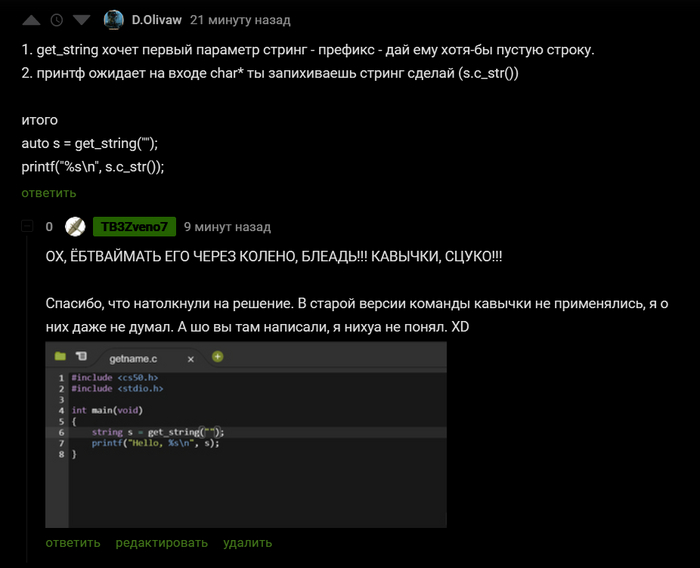Click the '9 минут назад' timestamp
This screenshot has height=568, width=700.
point(227,227)
